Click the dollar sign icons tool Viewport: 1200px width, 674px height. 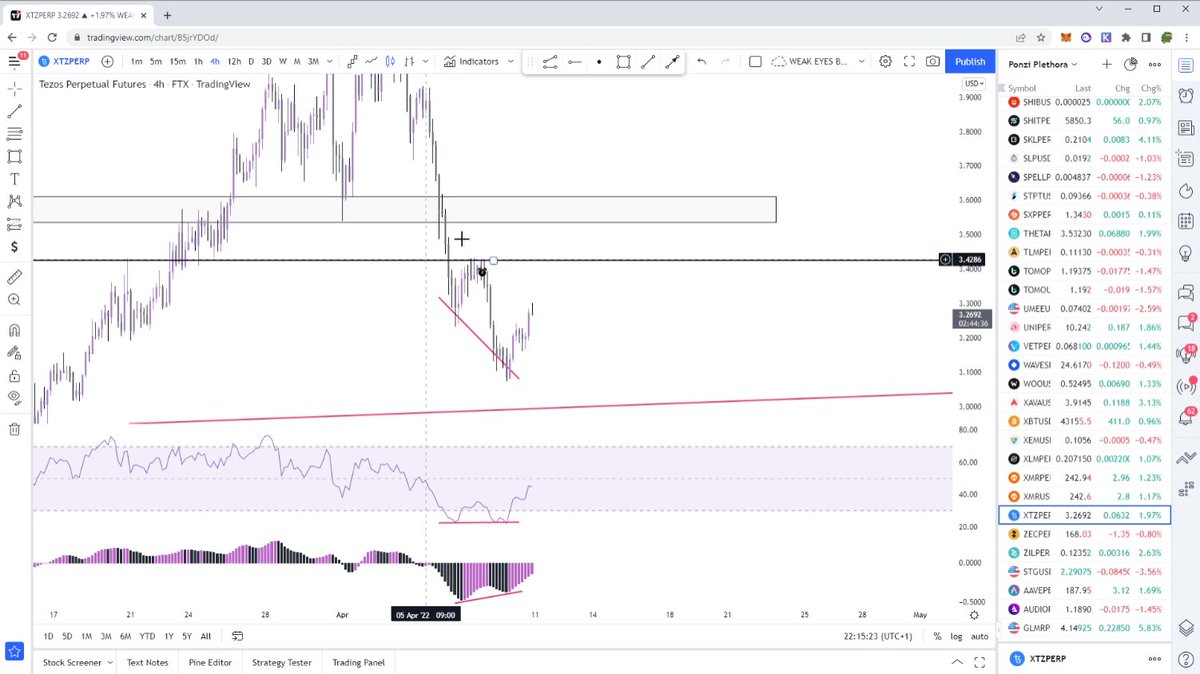point(14,247)
